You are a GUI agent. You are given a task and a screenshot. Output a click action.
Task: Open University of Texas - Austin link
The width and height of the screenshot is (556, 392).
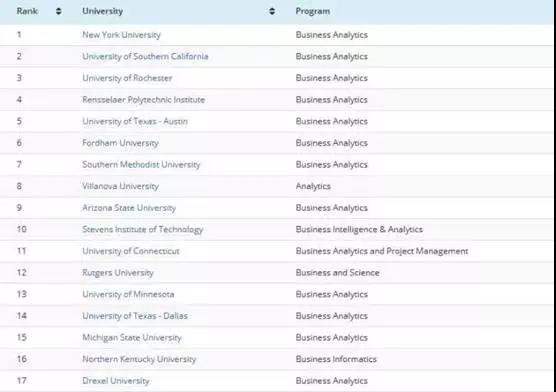pyautogui.click(x=135, y=121)
